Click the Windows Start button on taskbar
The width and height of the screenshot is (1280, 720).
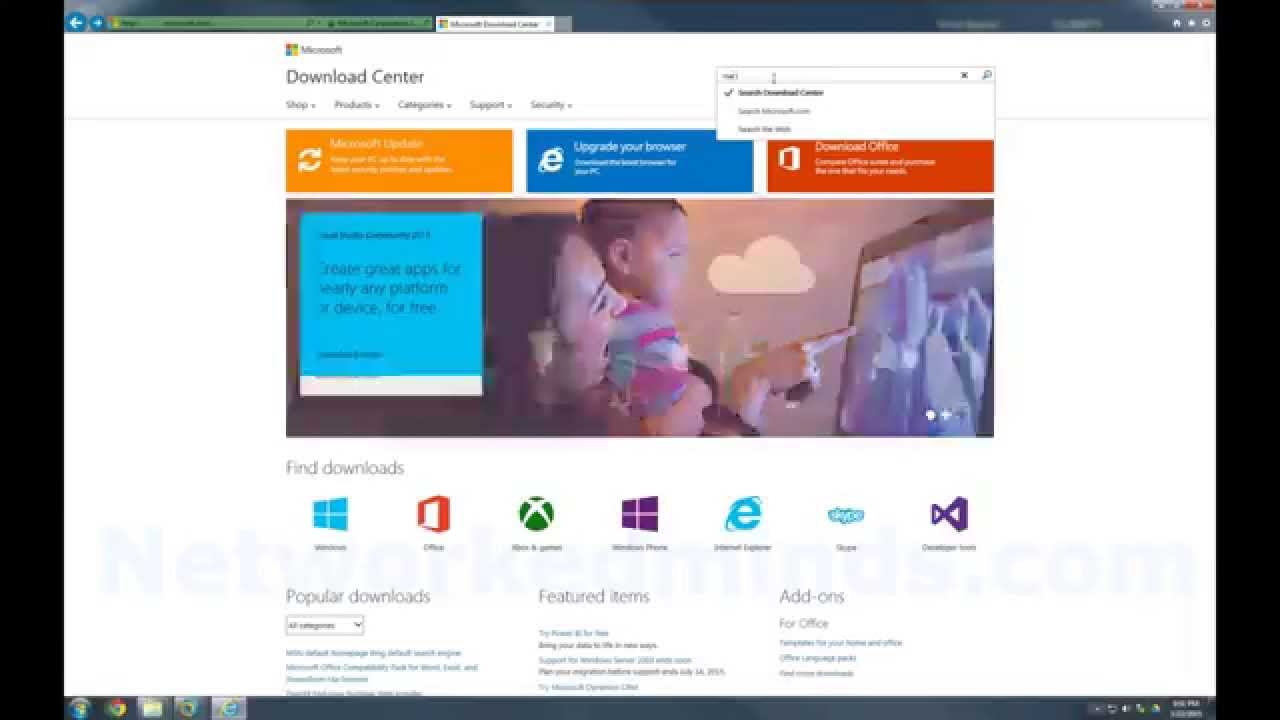79,708
